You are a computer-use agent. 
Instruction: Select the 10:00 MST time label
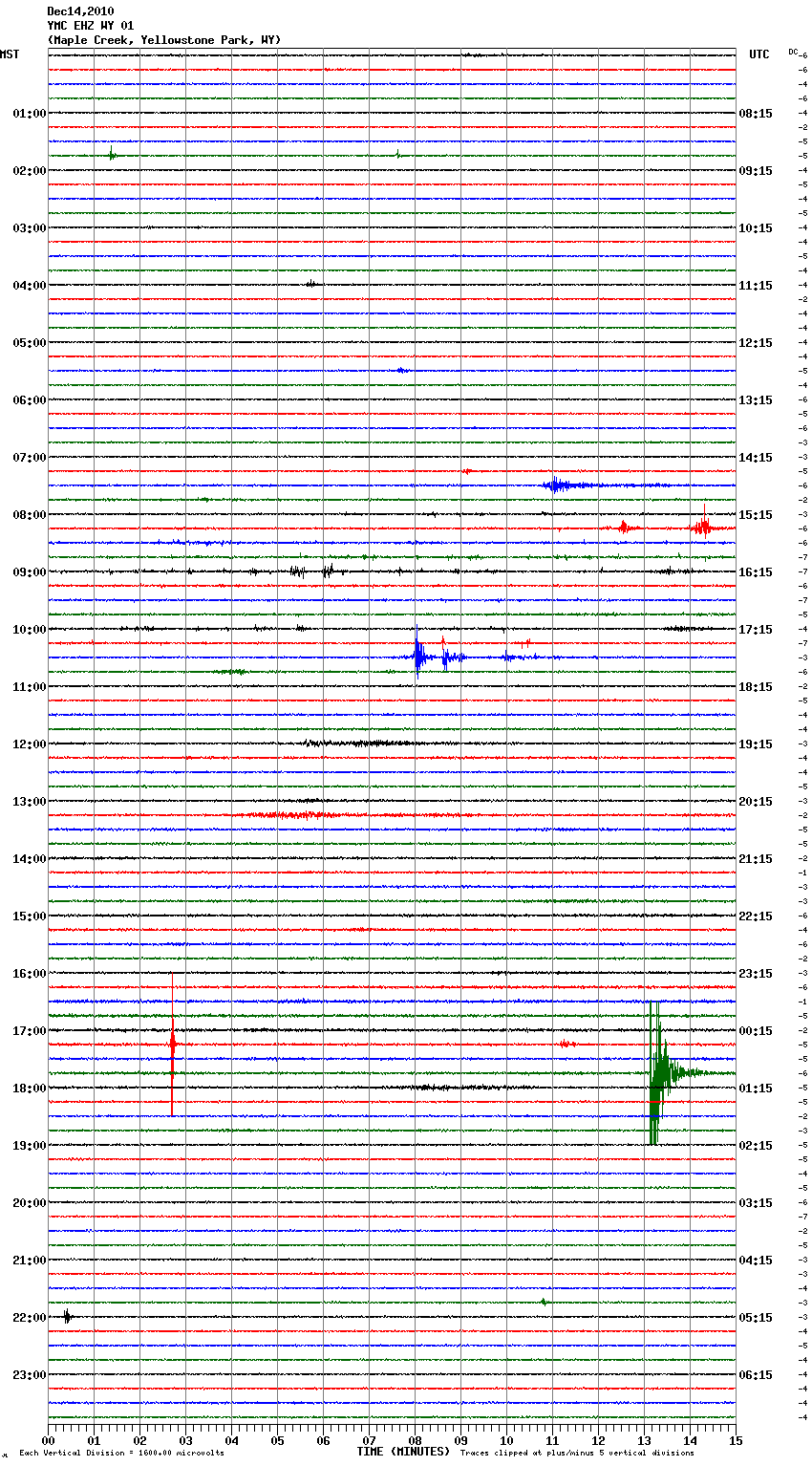[x=30, y=630]
